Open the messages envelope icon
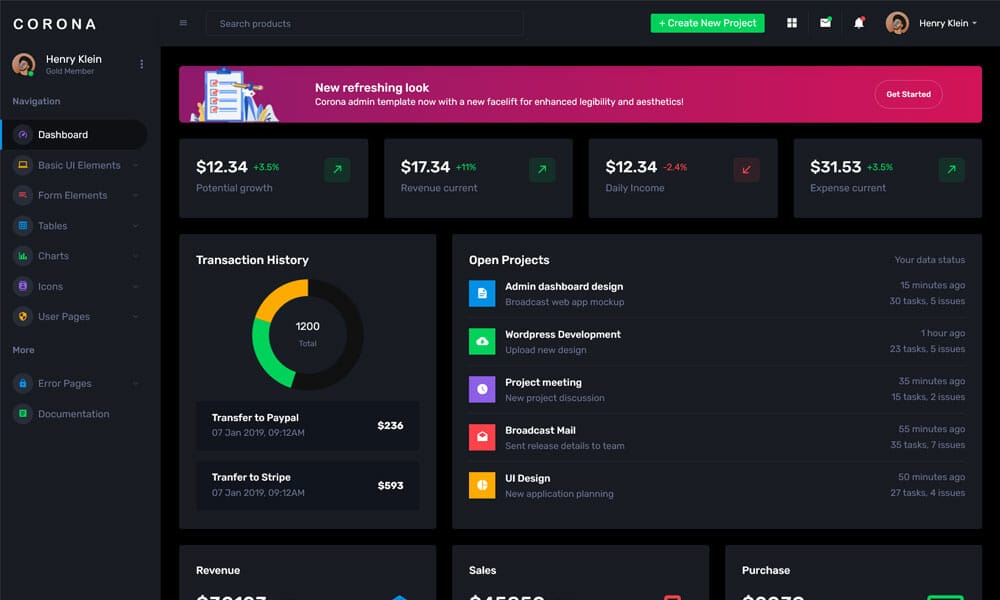 825,22
